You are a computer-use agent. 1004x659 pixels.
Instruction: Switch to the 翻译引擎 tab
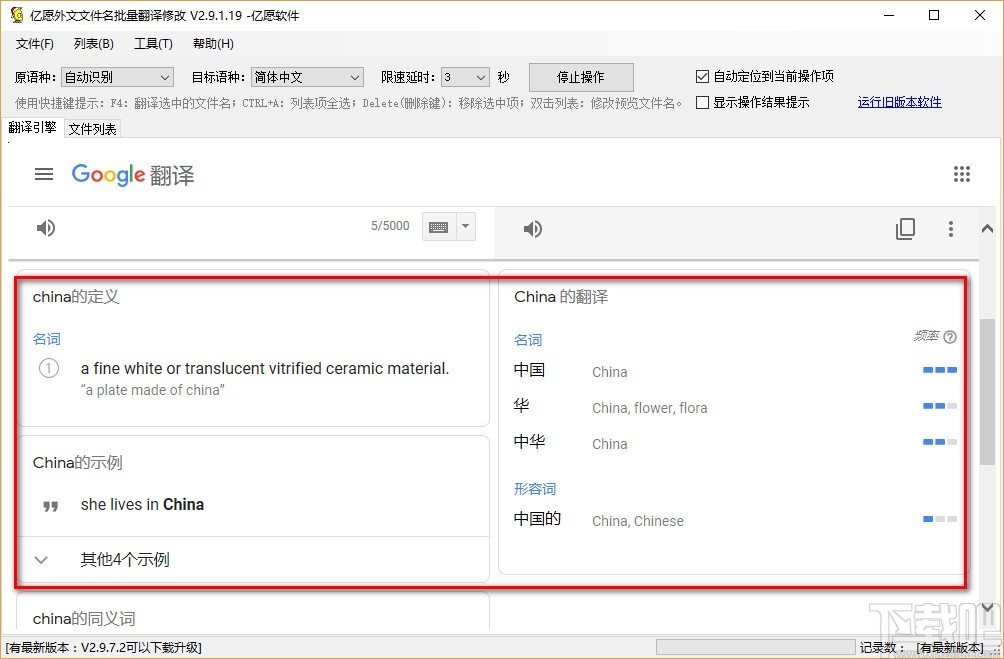[x=33, y=127]
